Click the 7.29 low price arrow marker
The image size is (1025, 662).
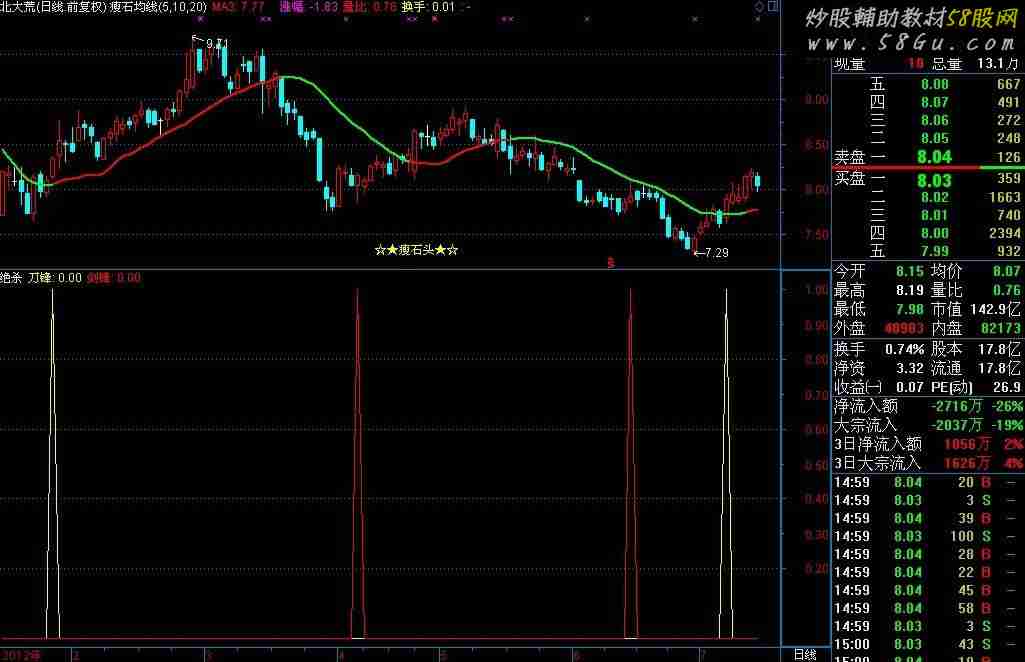click(711, 253)
